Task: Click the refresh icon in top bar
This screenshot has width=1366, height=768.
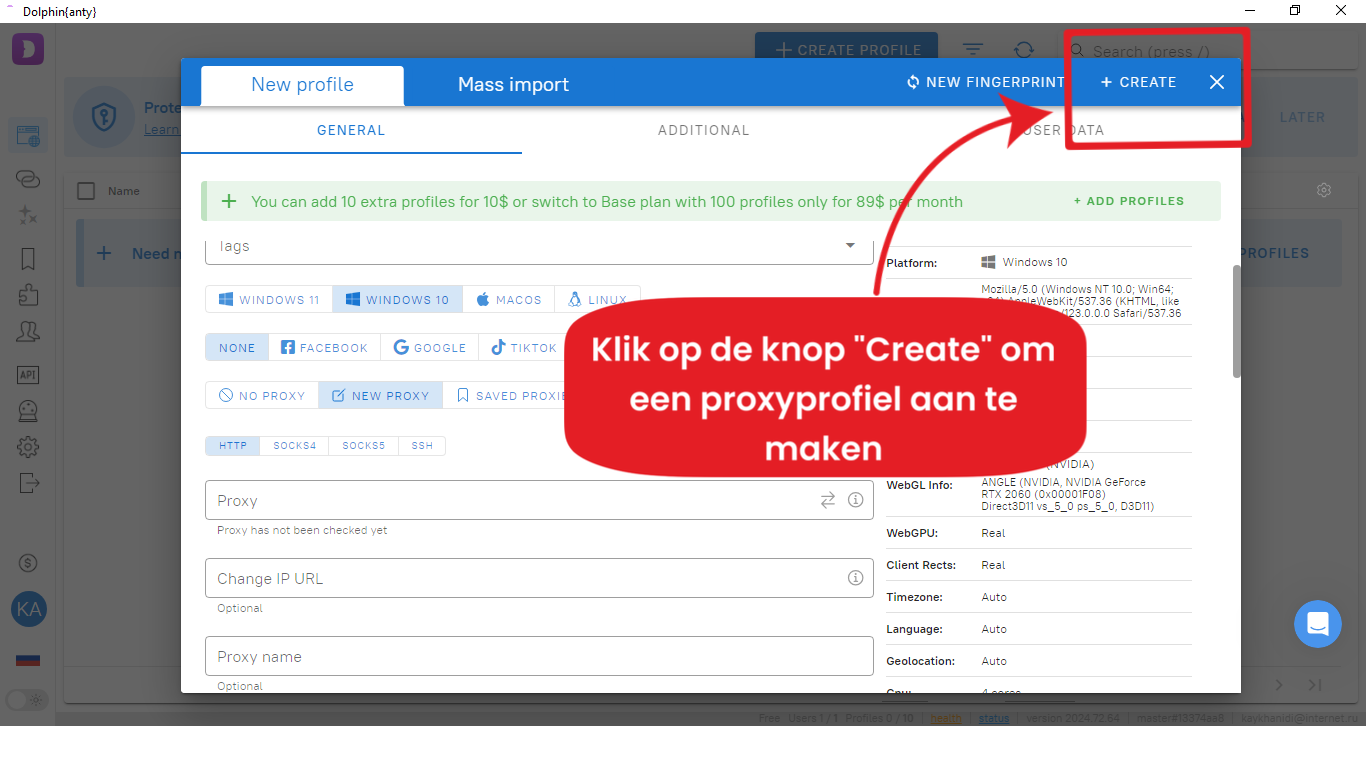Action: click(x=1024, y=49)
